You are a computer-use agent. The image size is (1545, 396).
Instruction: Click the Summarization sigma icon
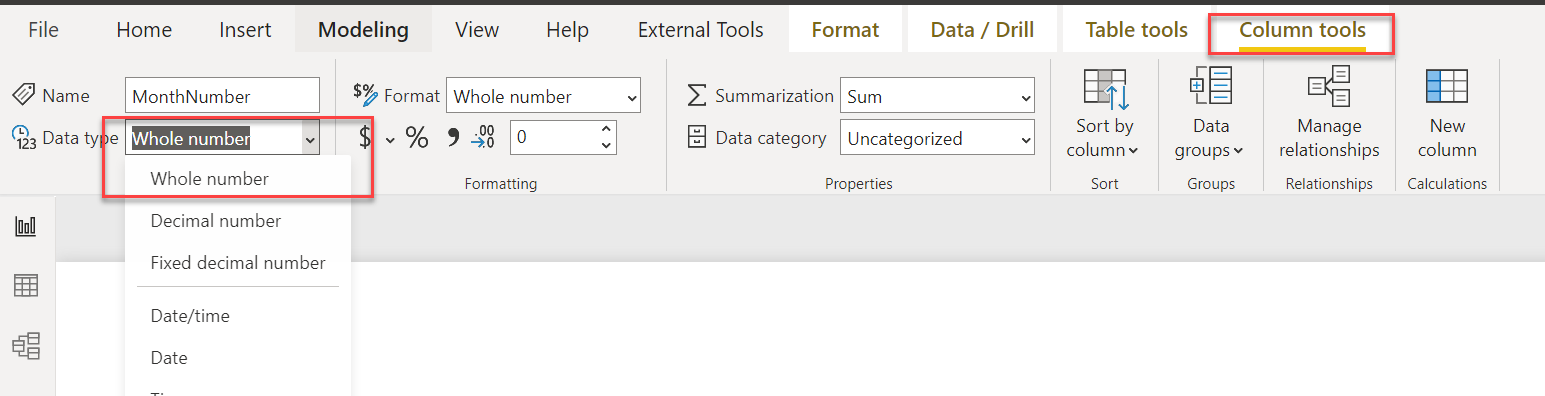(697, 96)
